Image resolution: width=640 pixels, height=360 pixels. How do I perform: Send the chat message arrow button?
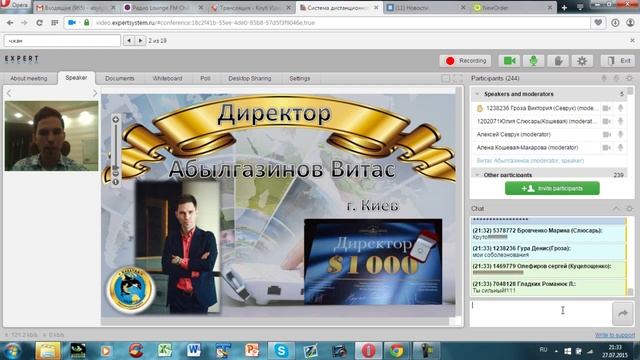click(x=623, y=313)
